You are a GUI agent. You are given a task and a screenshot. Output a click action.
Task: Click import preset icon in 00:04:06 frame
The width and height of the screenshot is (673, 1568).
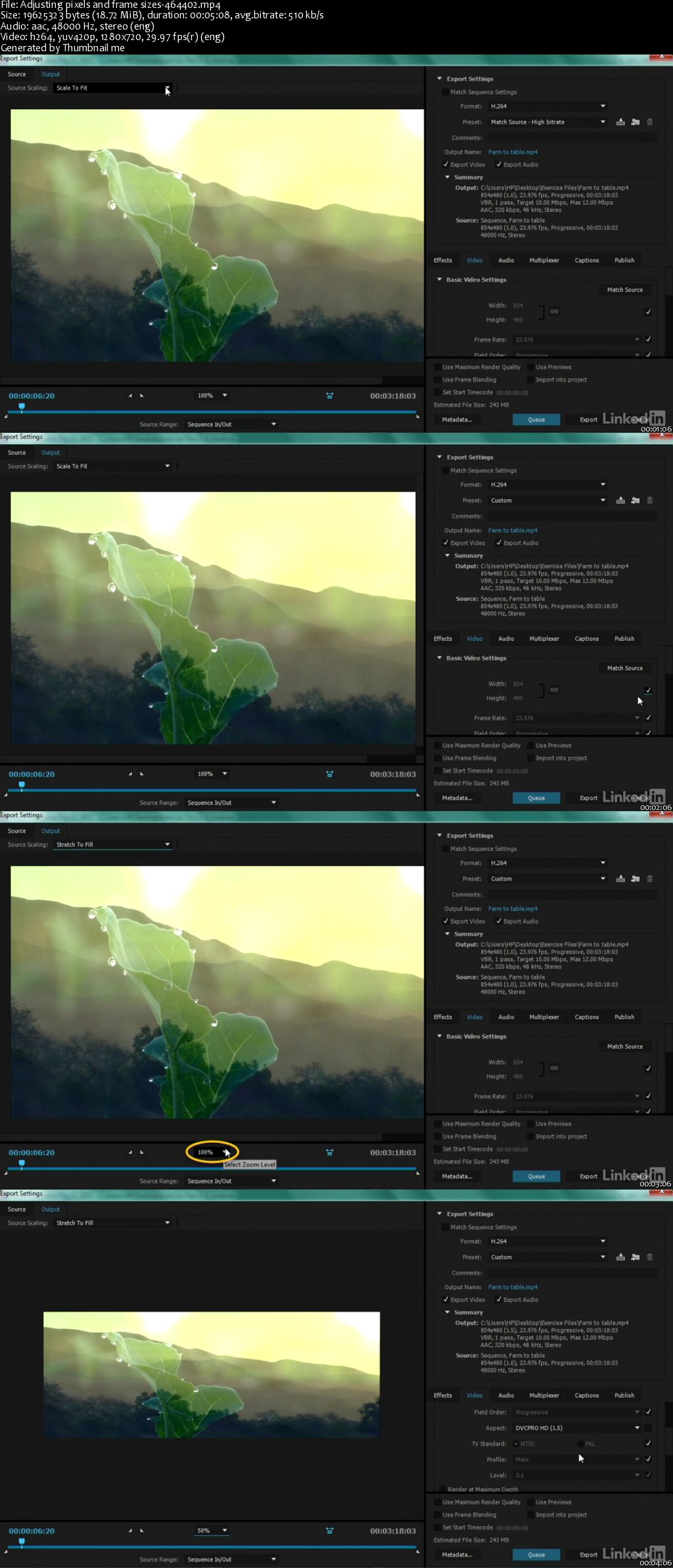[x=636, y=1257]
